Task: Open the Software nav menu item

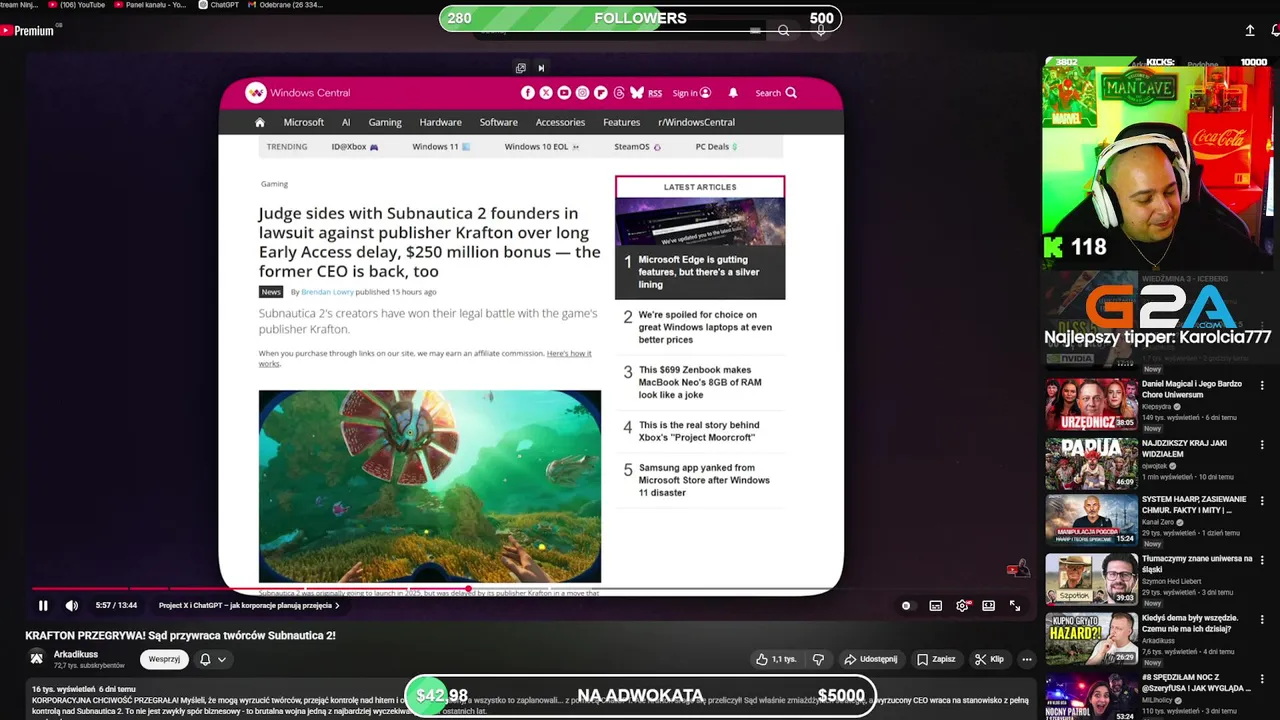Action: 499,122
